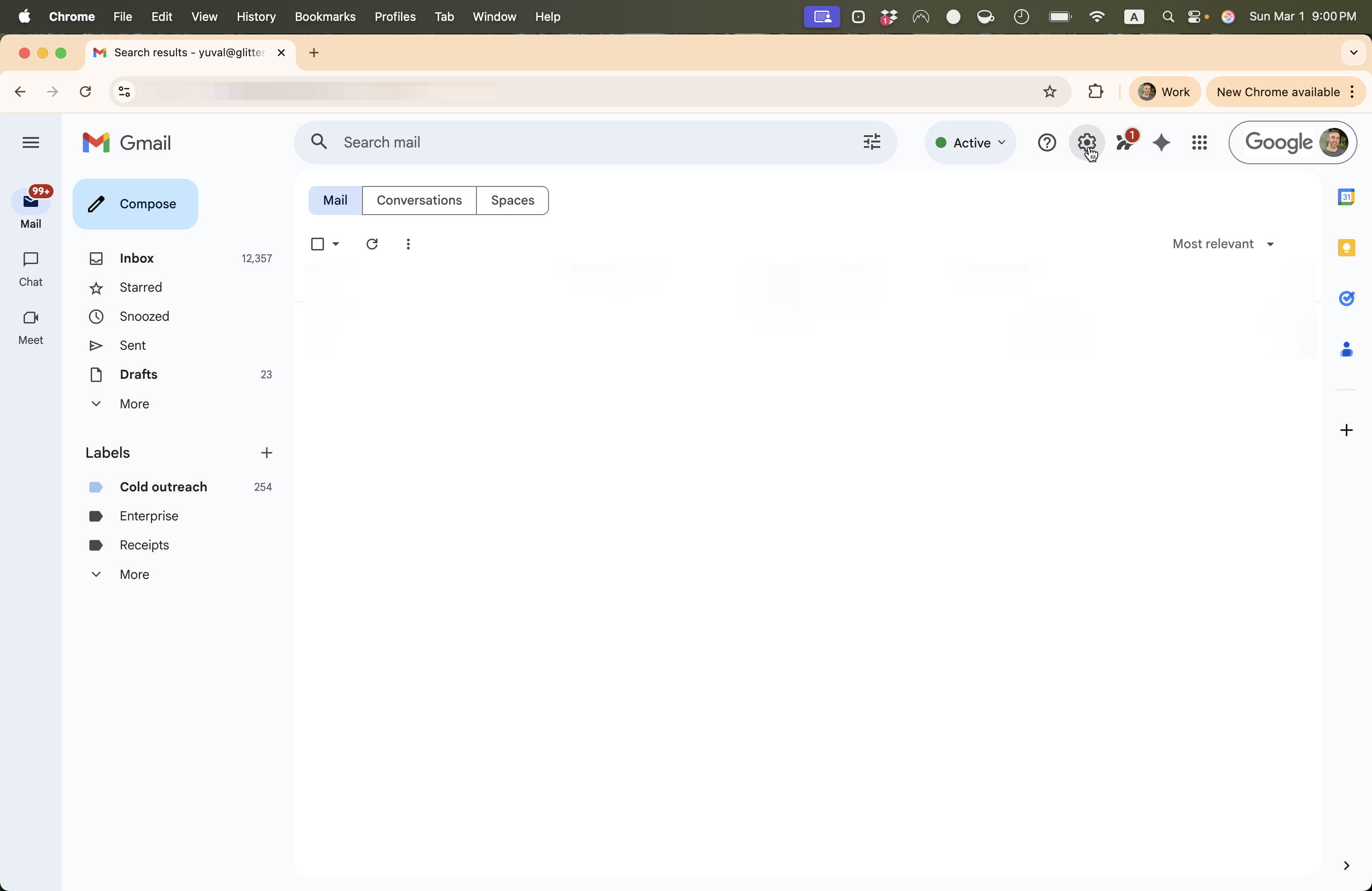Viewport: 1372px width, 891px height.
Task: Tick the select-all messages checkbox
Action: click(x=317, y=244)
